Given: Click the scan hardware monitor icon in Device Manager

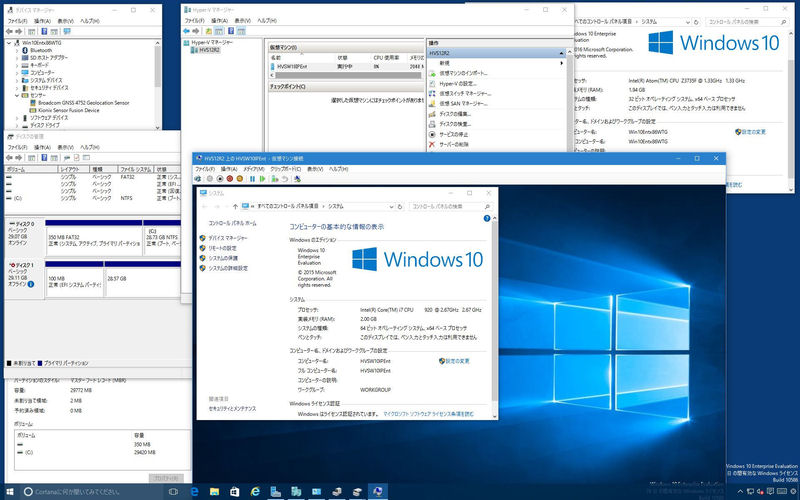Looking at the screenshot, I should coord(66,32).
